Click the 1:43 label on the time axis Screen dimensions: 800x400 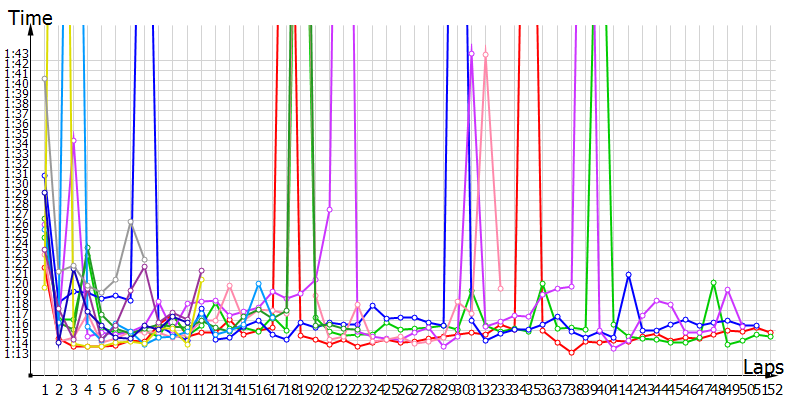(x=17, y=53)
